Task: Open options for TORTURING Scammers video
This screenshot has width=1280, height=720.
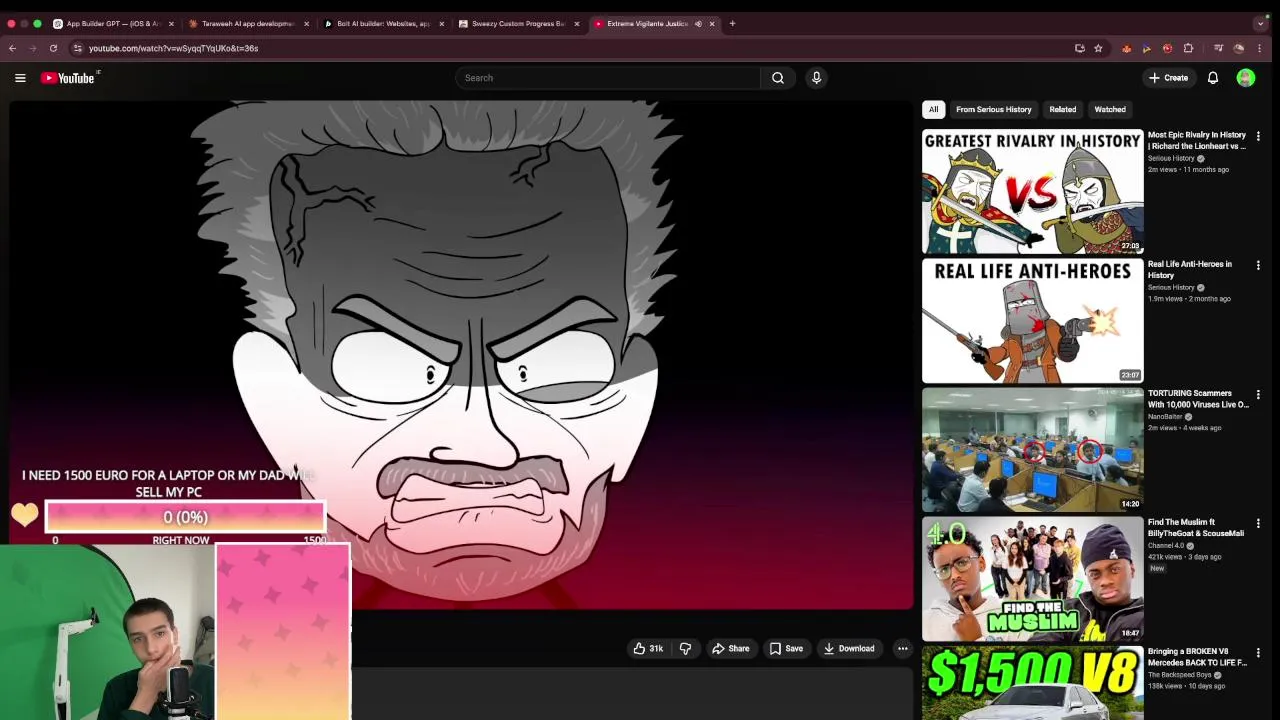Action: coord(1258,394)
